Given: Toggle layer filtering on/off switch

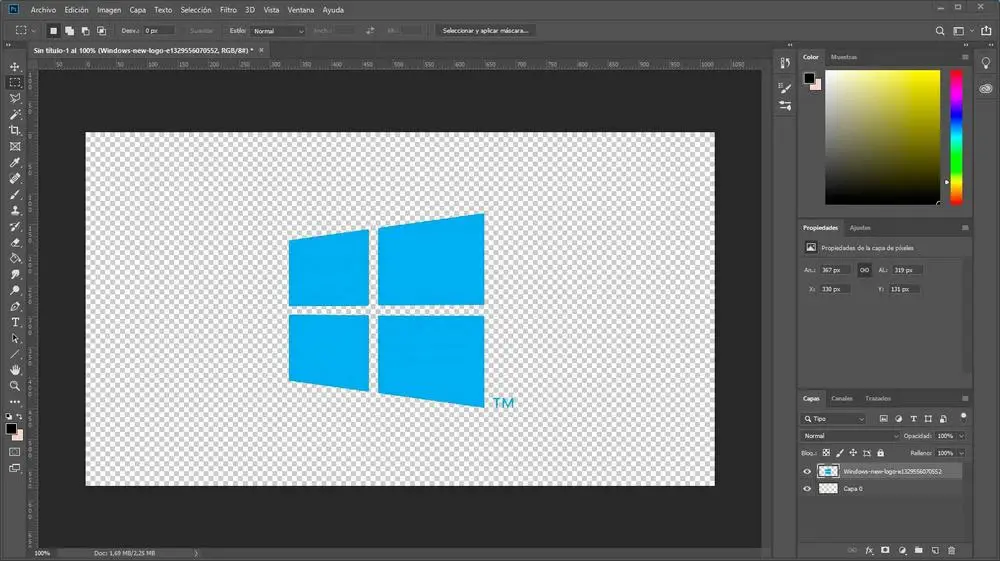Looking at the screenshot, I should click(x=963, y=418).
